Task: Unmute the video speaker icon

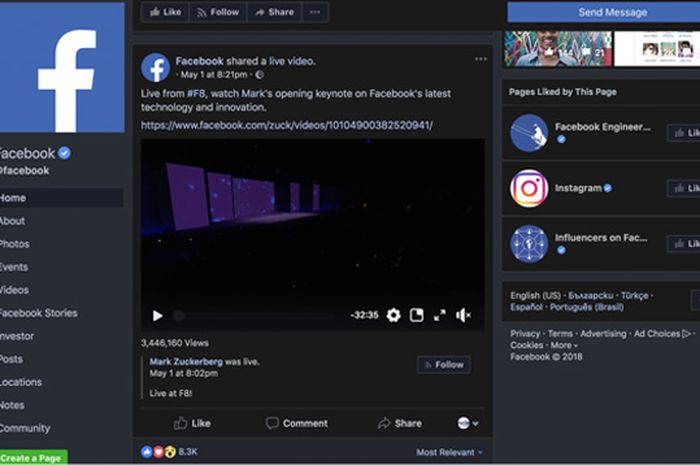Action: coord(463,316)
